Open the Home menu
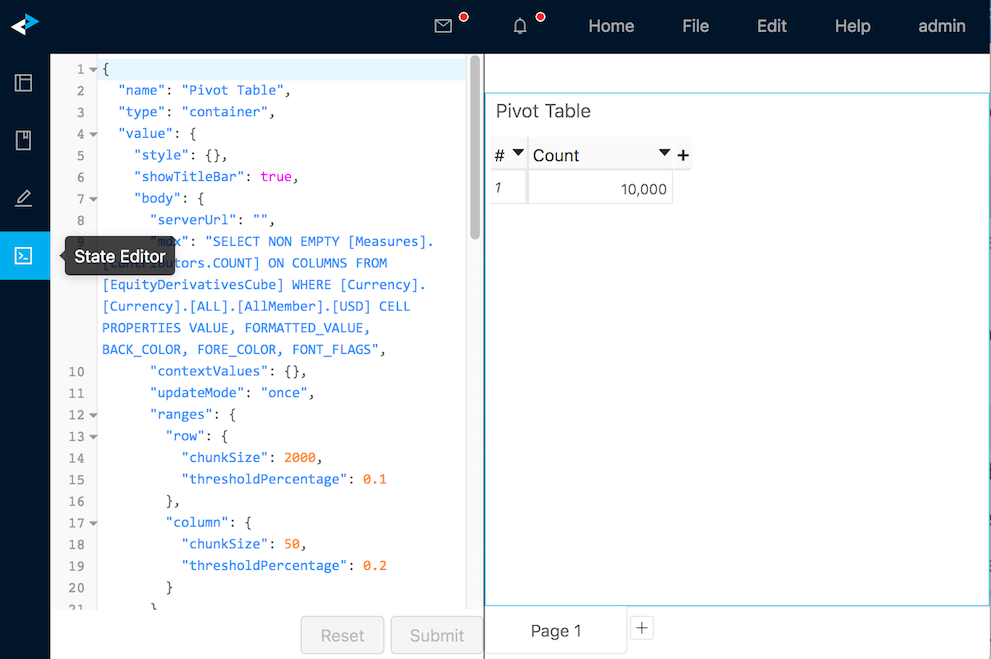Image resolution: width=991 pixels, height=659 pixels. 611,26
